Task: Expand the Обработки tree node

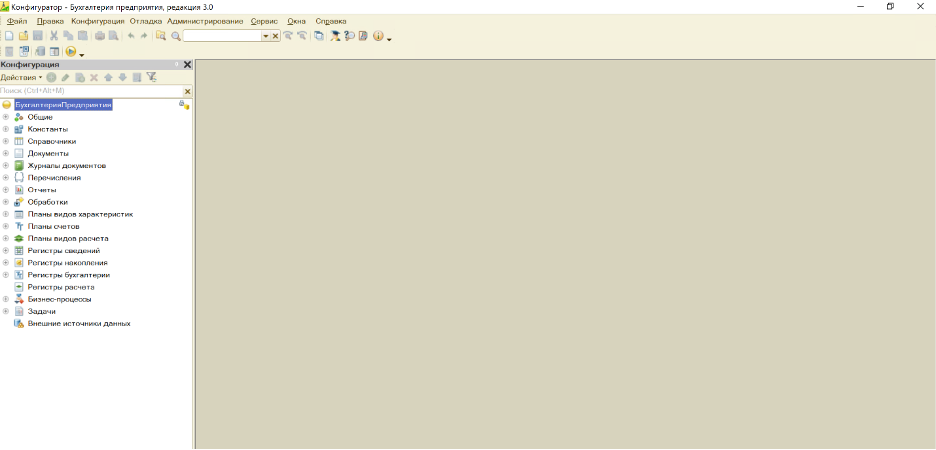Action: click(x=6, y=202)
